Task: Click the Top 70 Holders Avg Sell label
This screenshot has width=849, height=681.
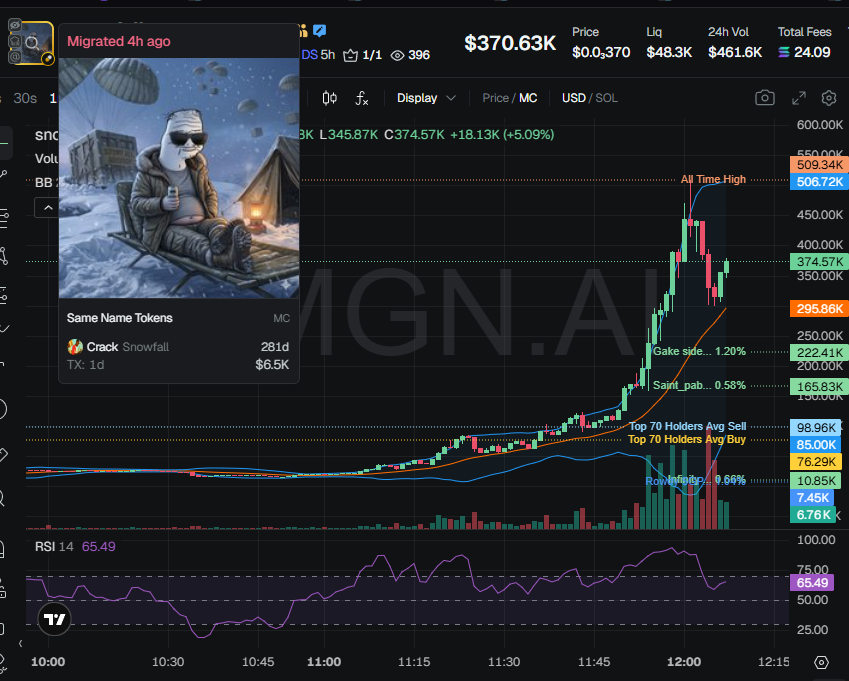Action: point(687,427)
